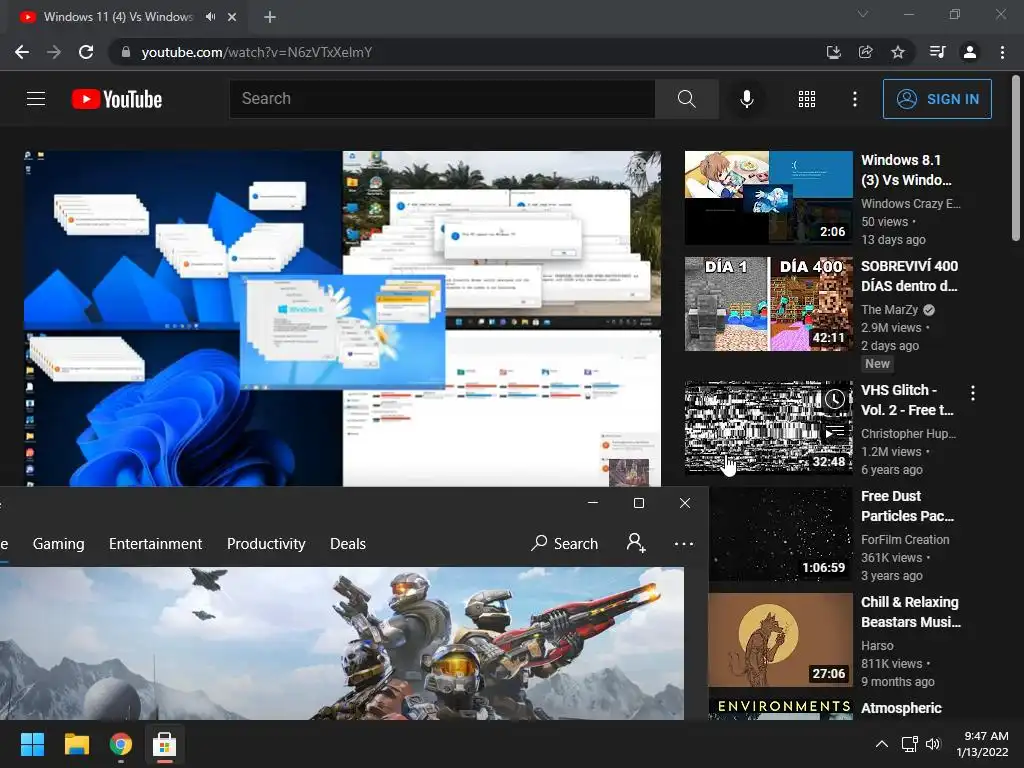Click the Atmospheric video title
The height and width of the screenshot is (768, 1024).
click(x=901, y=708)
